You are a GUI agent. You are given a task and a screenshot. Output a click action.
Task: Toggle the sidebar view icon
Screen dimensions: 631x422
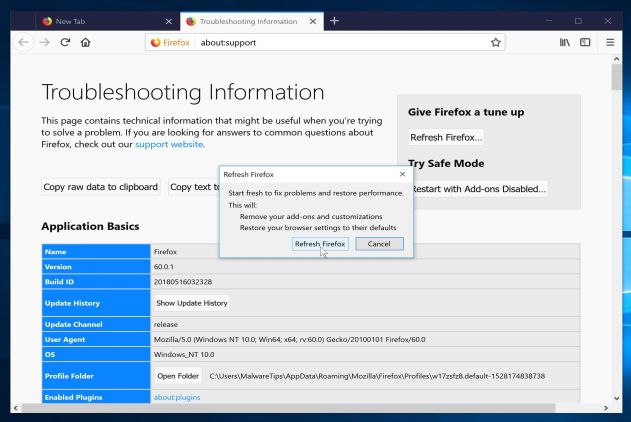pos(585,42)
